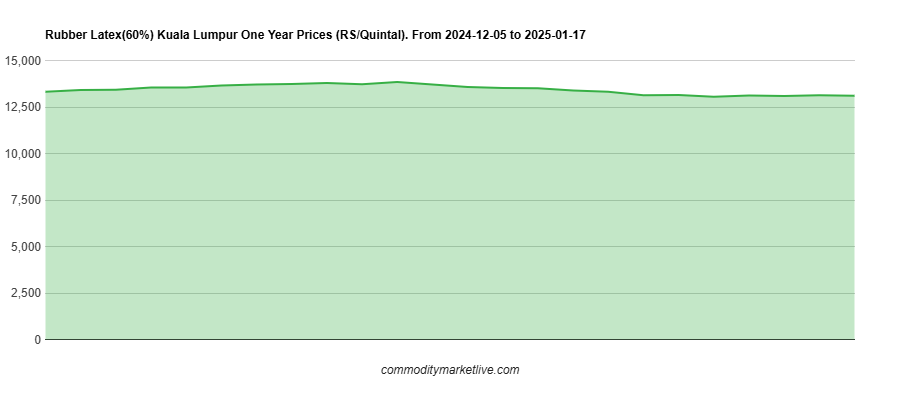Screen dimensions: 900x400
Task: Click the 10,000 y-axis label
Action: (x=23, y=154)
